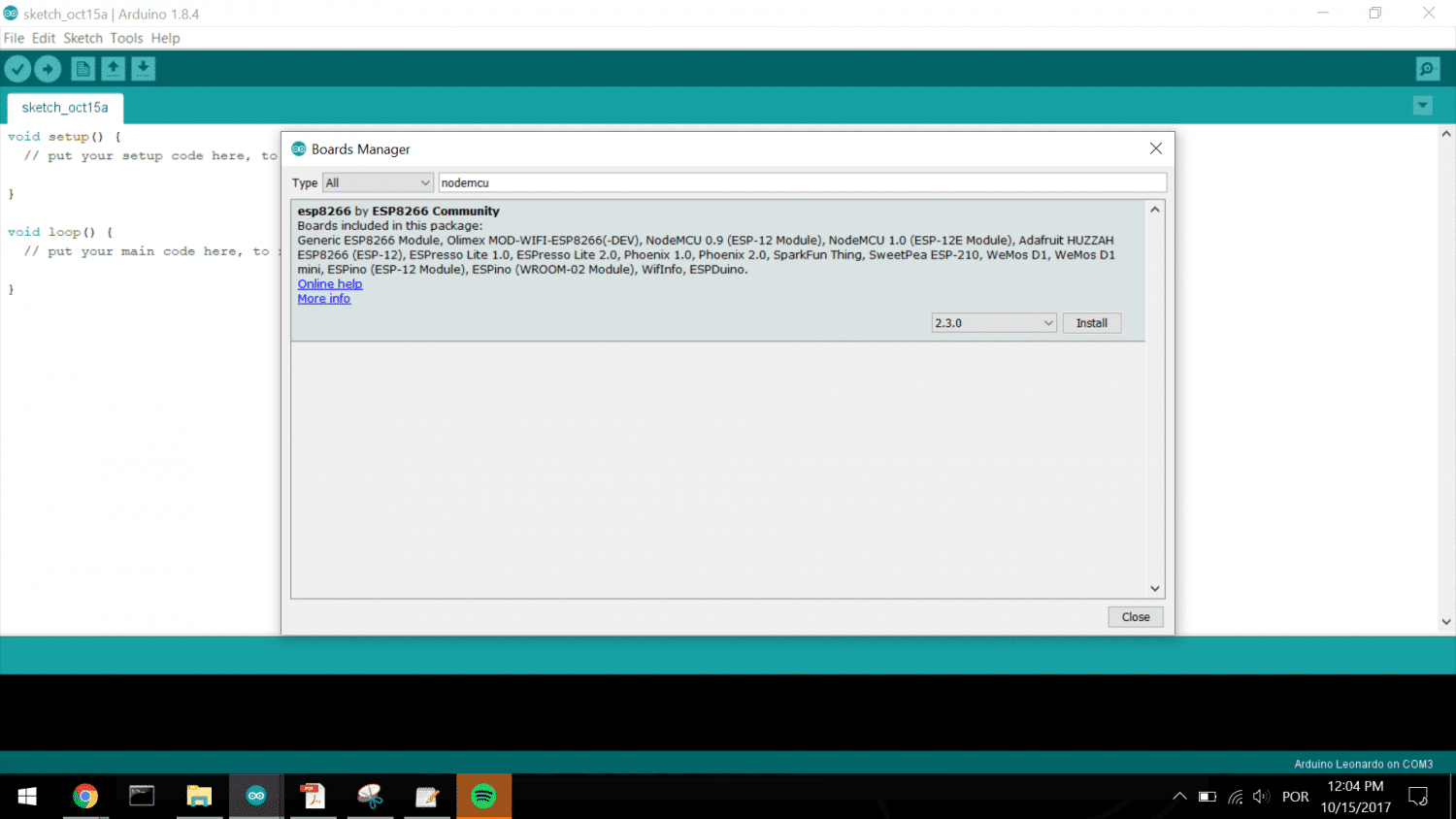This screenshot has height=819, width=1456.
Task: Click the Verify checkmark icon
Action: click(x=17, y=69)
